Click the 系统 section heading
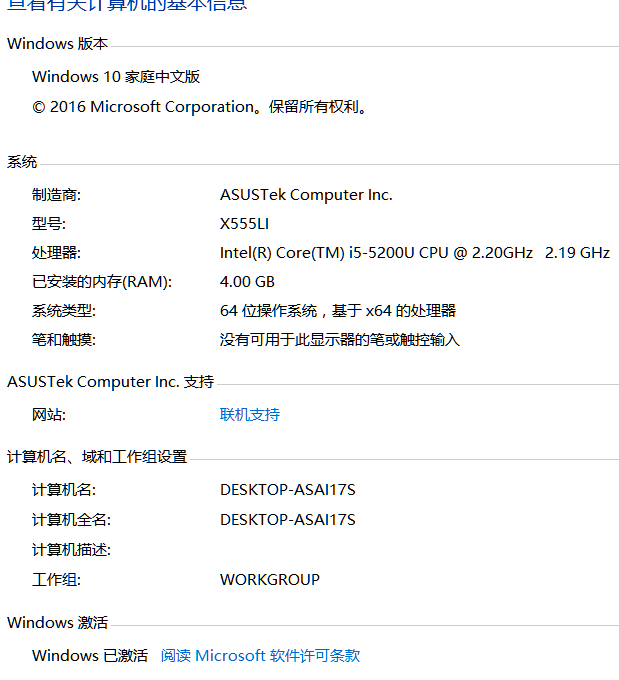This screenshot has height=680, width=619. click(22, 162)
